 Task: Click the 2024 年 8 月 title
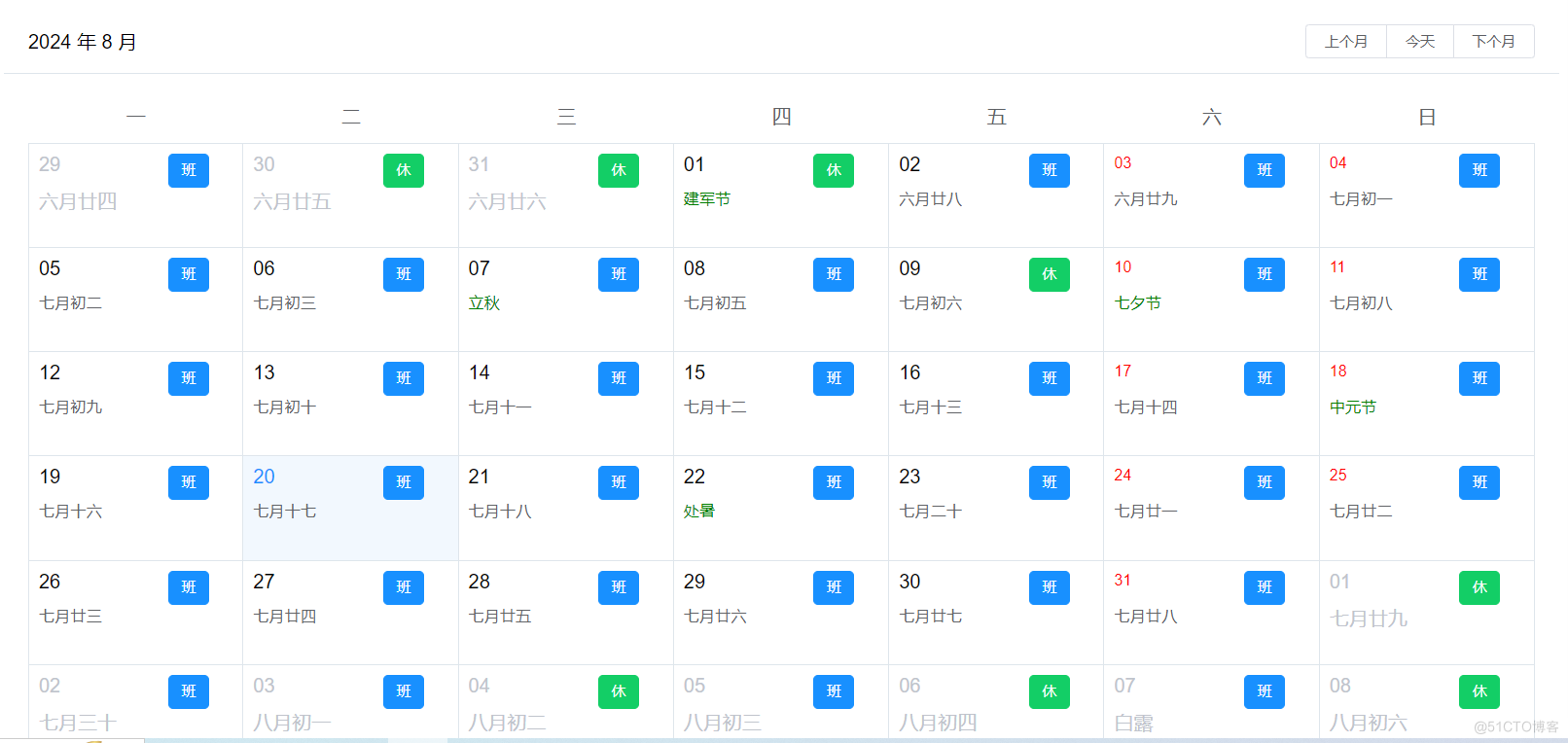coord(83,42)
